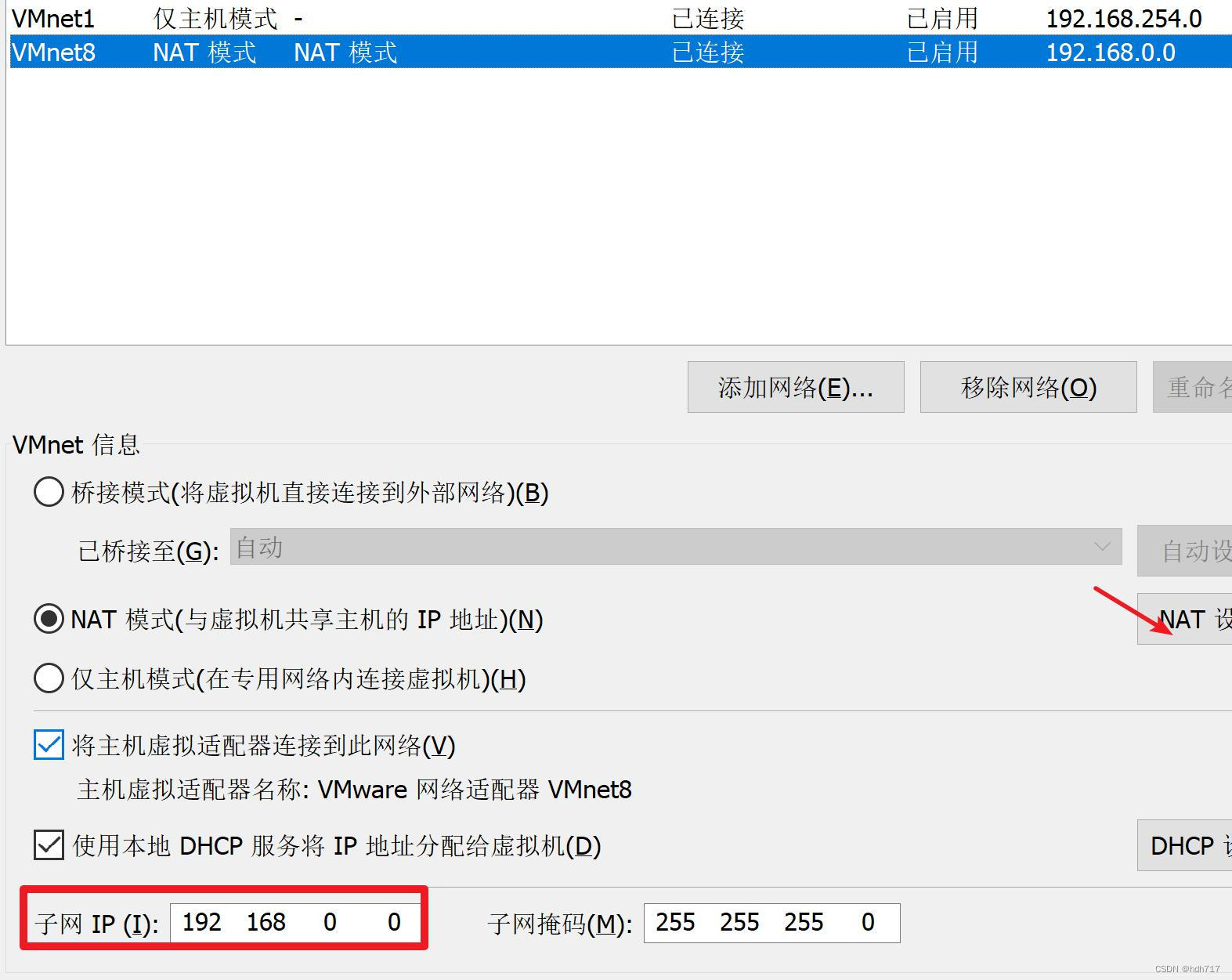Click VMnet8 NAT 模式 type cell
The height and width of the screenshot is (980, 1232).
pyautogui.click(x=204, y=52)
